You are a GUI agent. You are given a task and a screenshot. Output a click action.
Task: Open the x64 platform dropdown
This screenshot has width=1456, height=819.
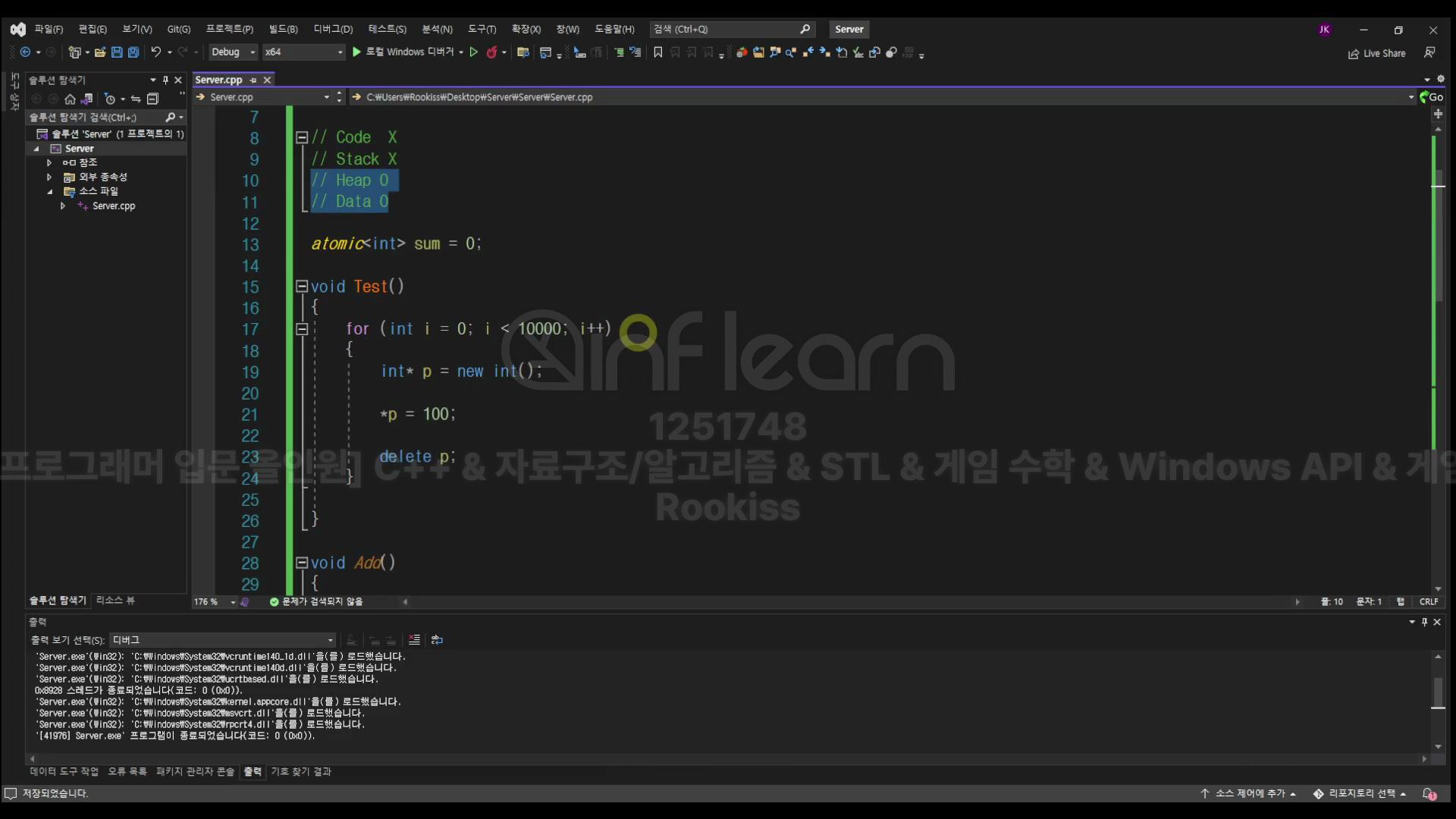click(x=303, y=52)
